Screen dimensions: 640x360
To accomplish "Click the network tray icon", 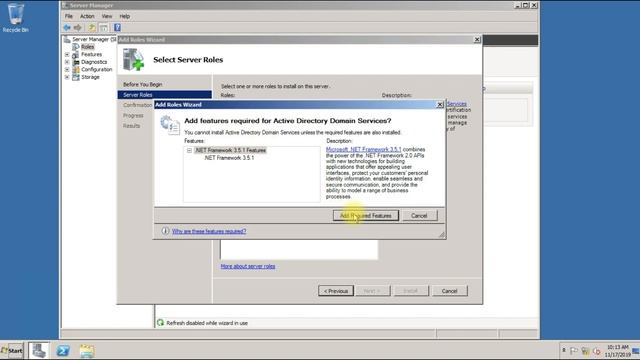I will click(585, 351).
